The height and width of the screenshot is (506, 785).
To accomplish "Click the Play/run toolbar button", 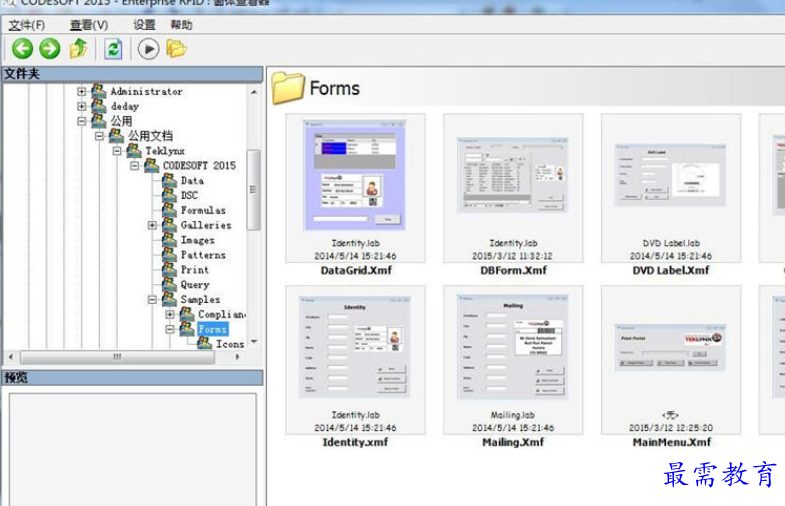I will click(148, 49).
